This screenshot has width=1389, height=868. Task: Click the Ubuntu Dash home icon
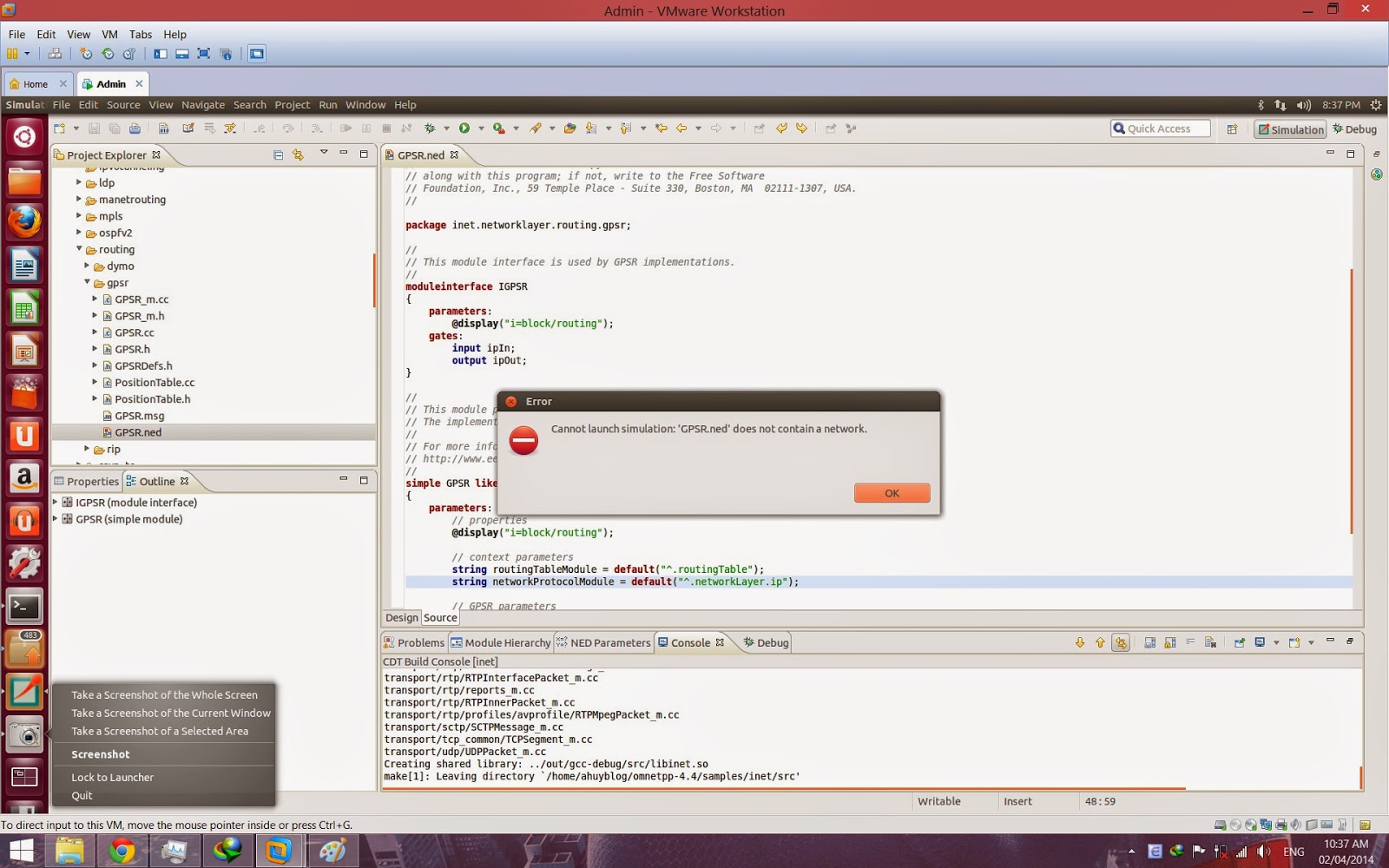pos(24,137)
